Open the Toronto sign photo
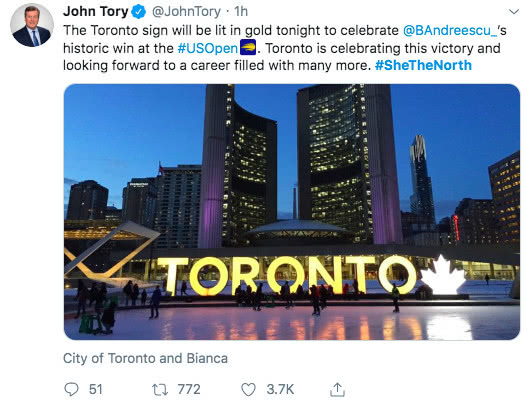Viewport: 530px width, 403px height. tap(292, 212)
